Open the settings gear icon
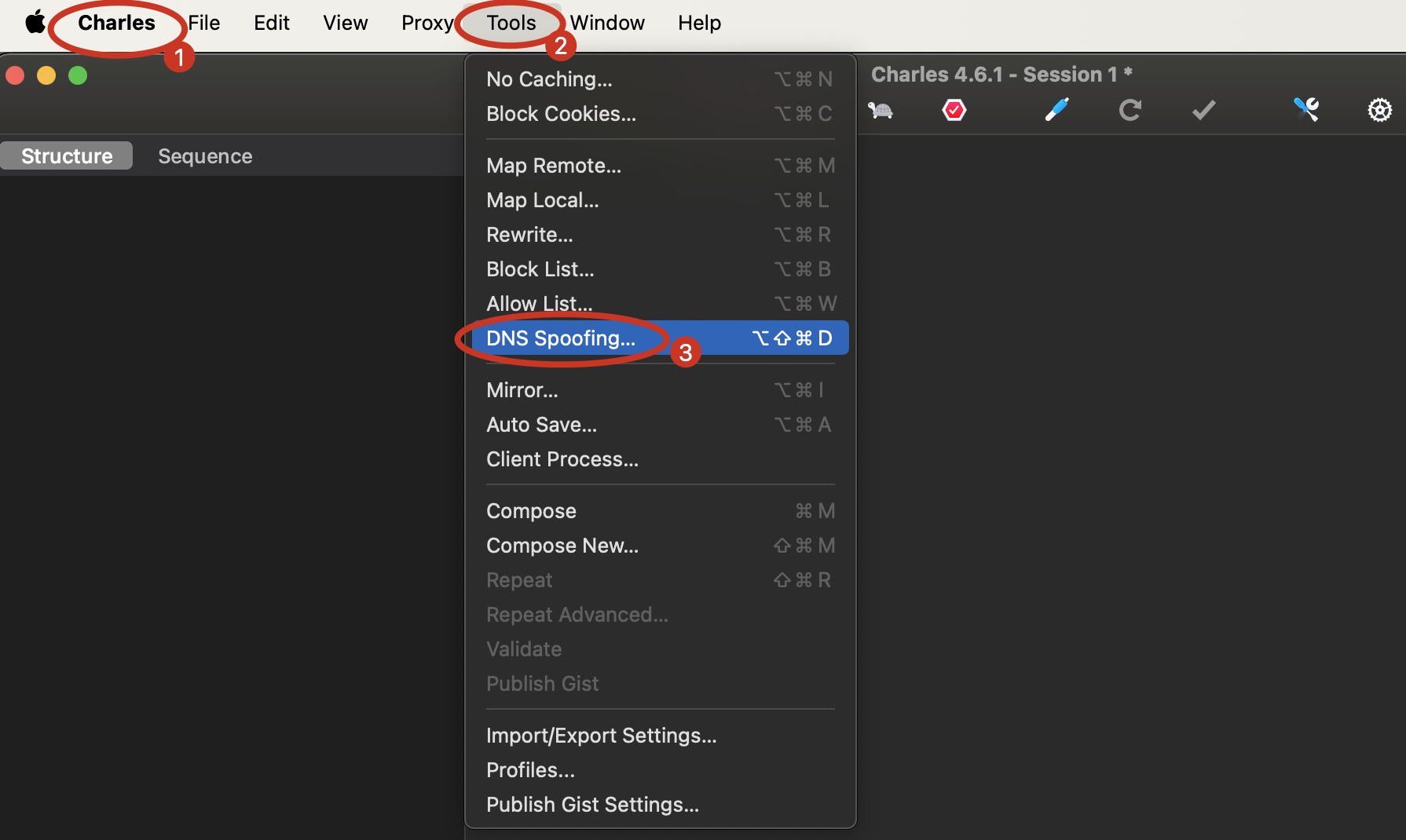The width and height of the screenshot is (1406, 840). click(x=1380, y=110)
